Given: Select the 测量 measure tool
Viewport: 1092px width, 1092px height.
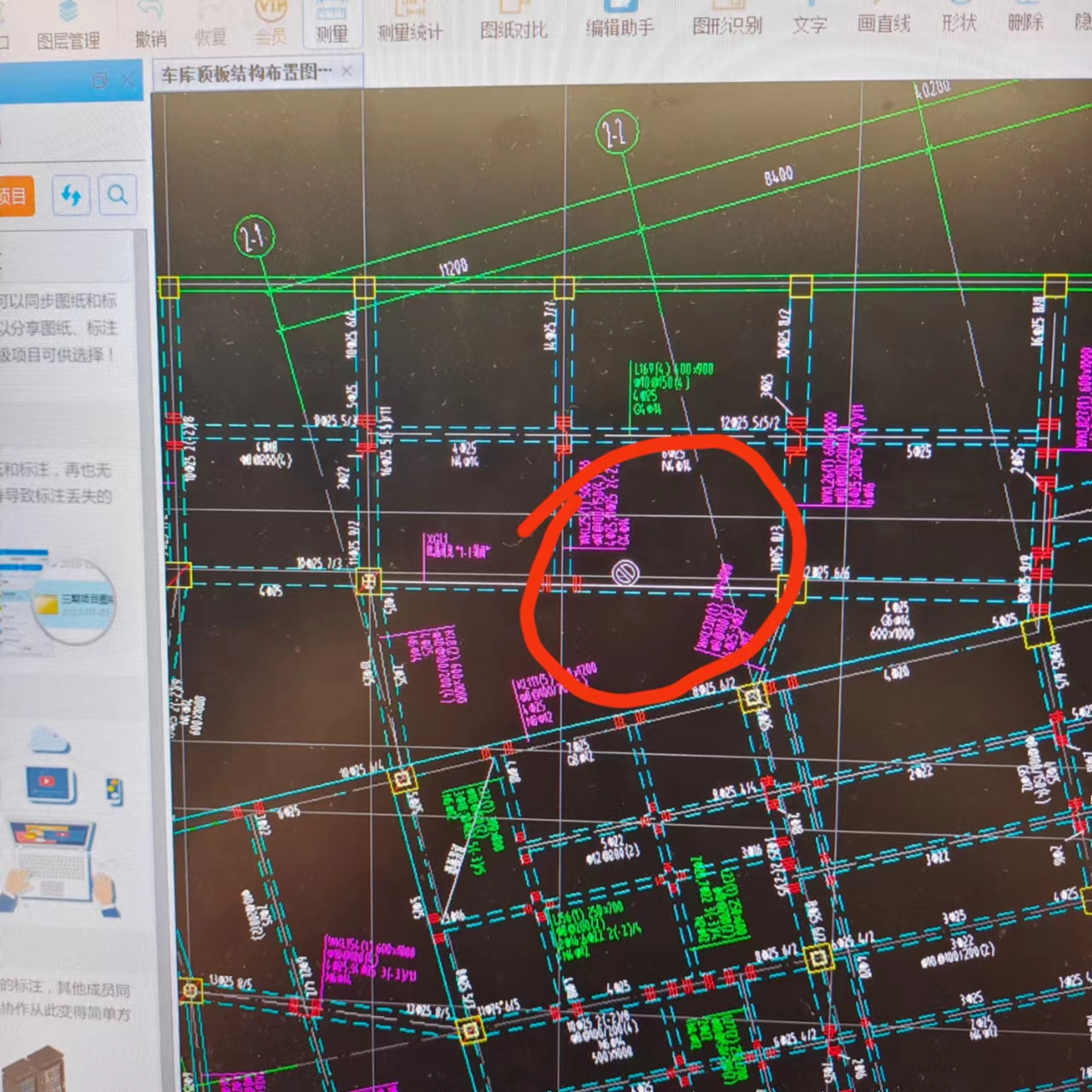Looking at the screenshot, I should click(x=331, y=24).
